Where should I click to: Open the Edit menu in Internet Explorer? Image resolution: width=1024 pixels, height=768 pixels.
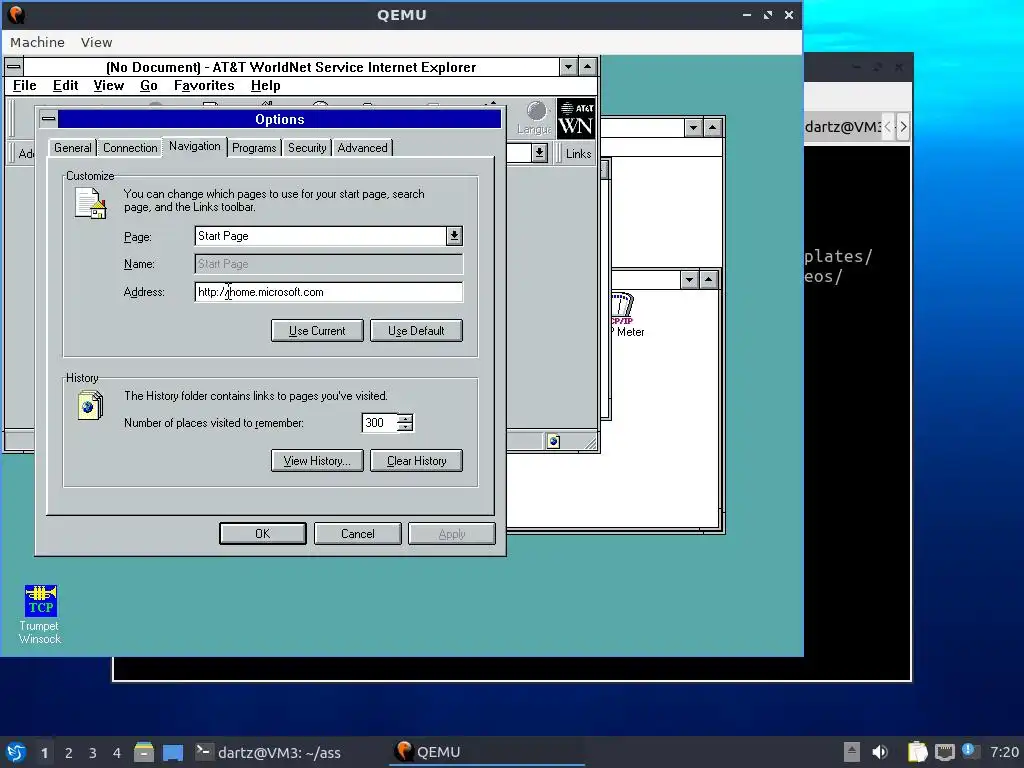tap(65, 86)
